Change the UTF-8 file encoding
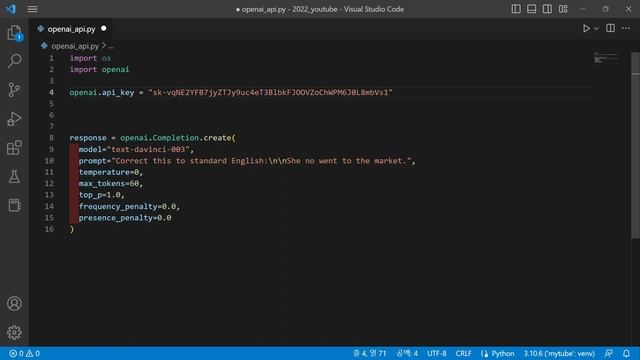640x360 pixels. pyautogui.click(x=436, y=353)
